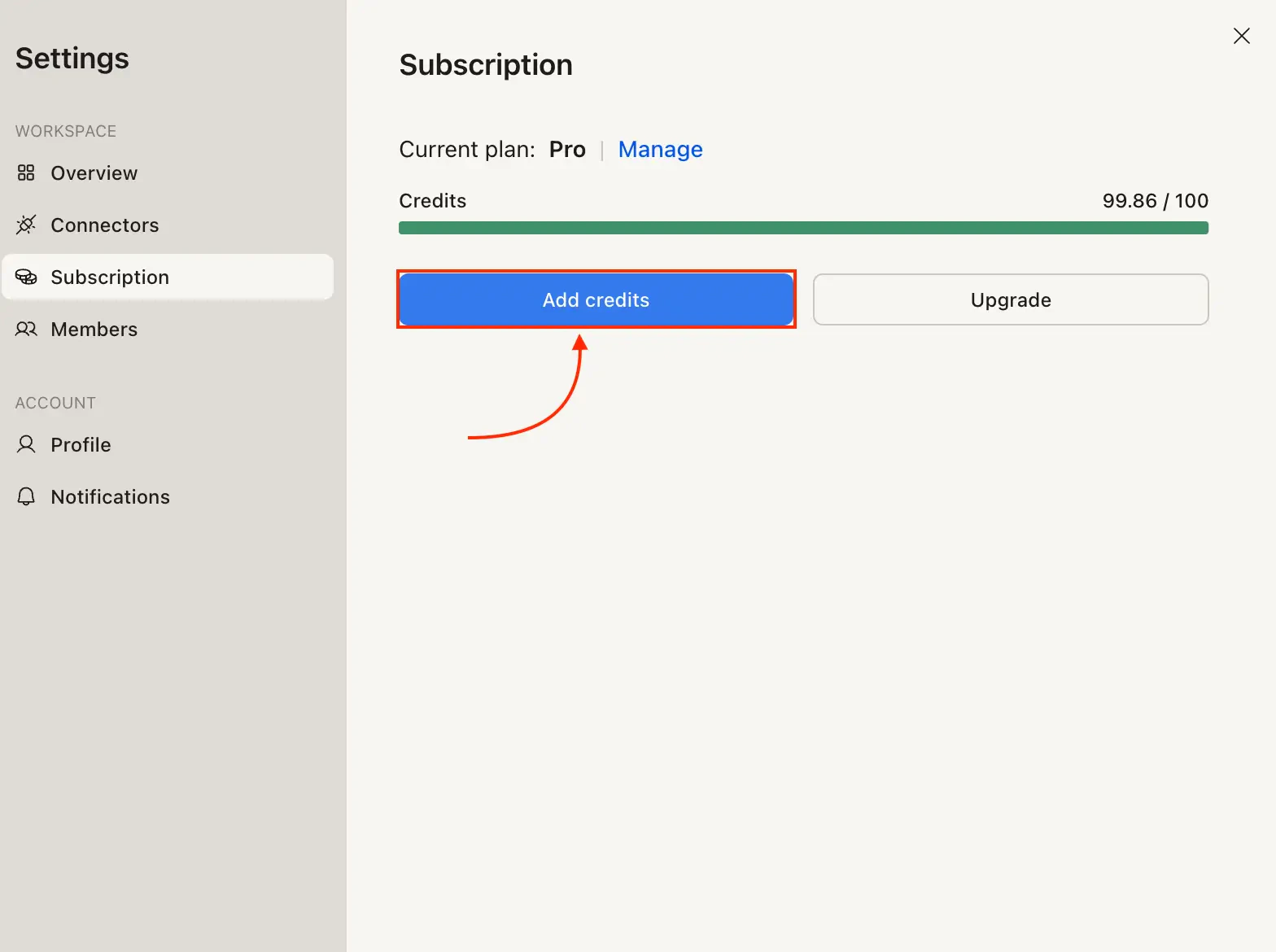Close the Settings dialog

coord(1241,36)
